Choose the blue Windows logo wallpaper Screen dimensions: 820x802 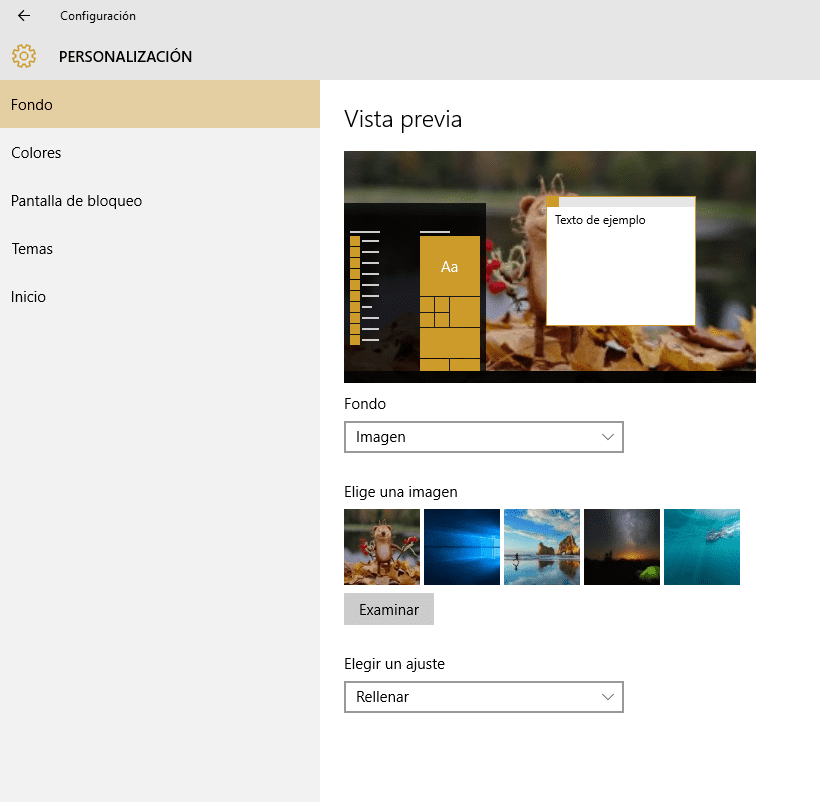[462, 547]
